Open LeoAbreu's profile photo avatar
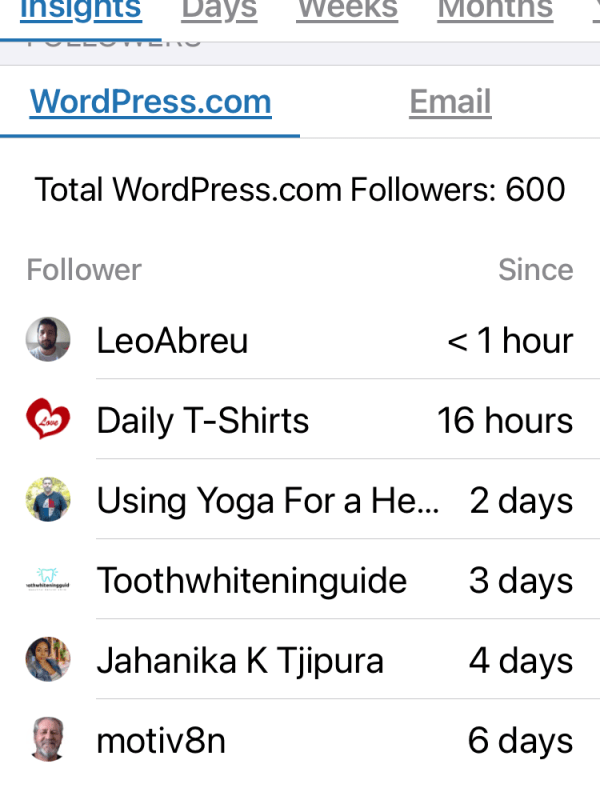 coord(48,340)
